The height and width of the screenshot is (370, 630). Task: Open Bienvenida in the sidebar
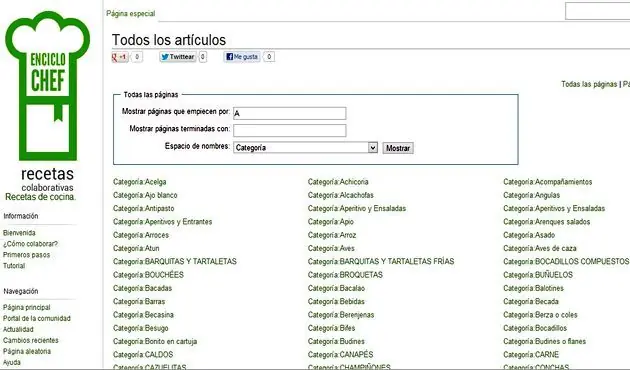coord(19,233)
